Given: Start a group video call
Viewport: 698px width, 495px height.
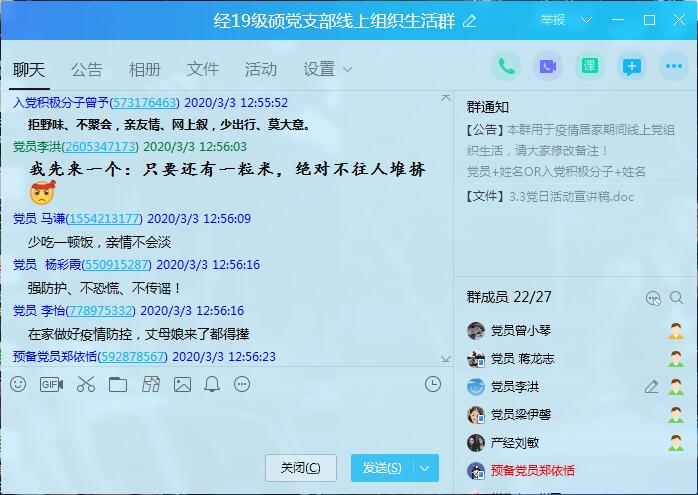Looking at the screenshot, I should pos(548,67).
